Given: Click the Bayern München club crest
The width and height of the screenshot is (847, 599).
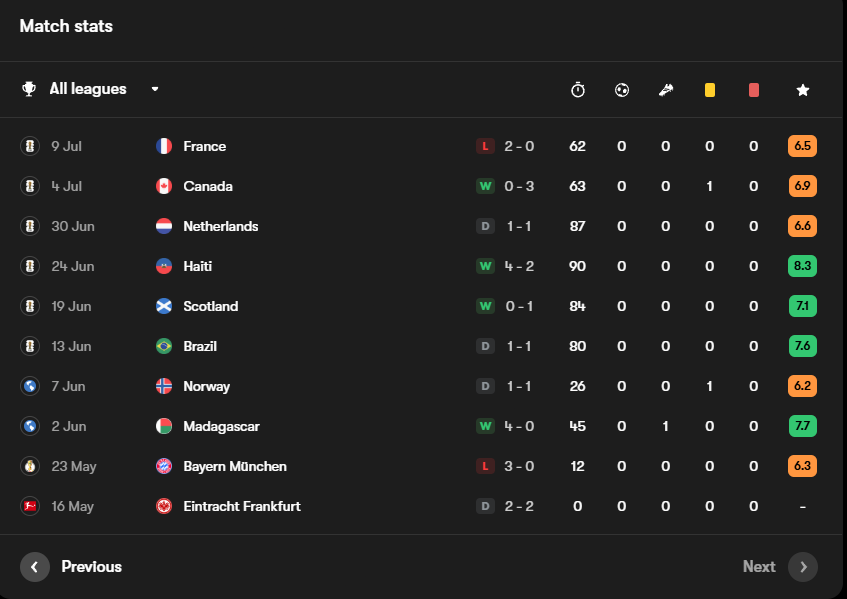Looking at the screenshot, I should [x=164, y=466].
